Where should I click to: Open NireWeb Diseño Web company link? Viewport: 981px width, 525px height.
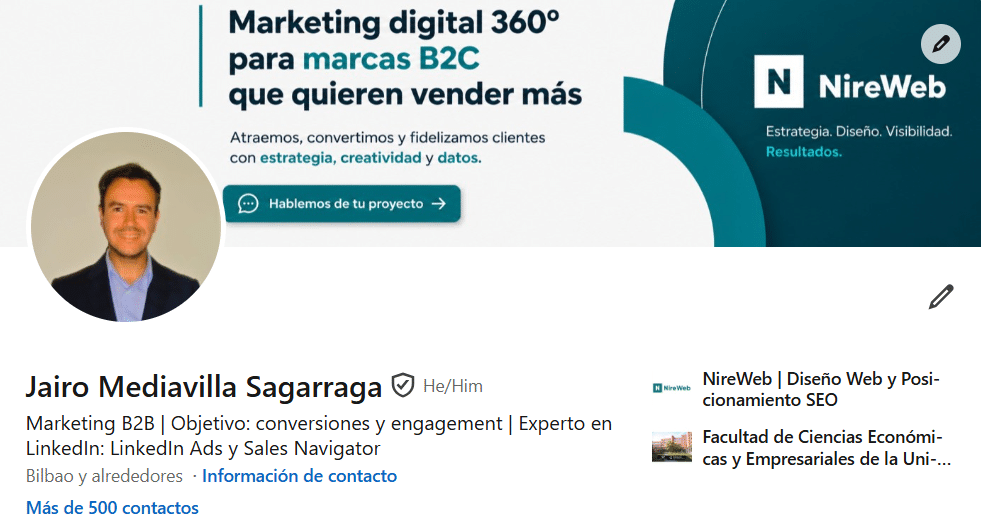tap(821, 389)
